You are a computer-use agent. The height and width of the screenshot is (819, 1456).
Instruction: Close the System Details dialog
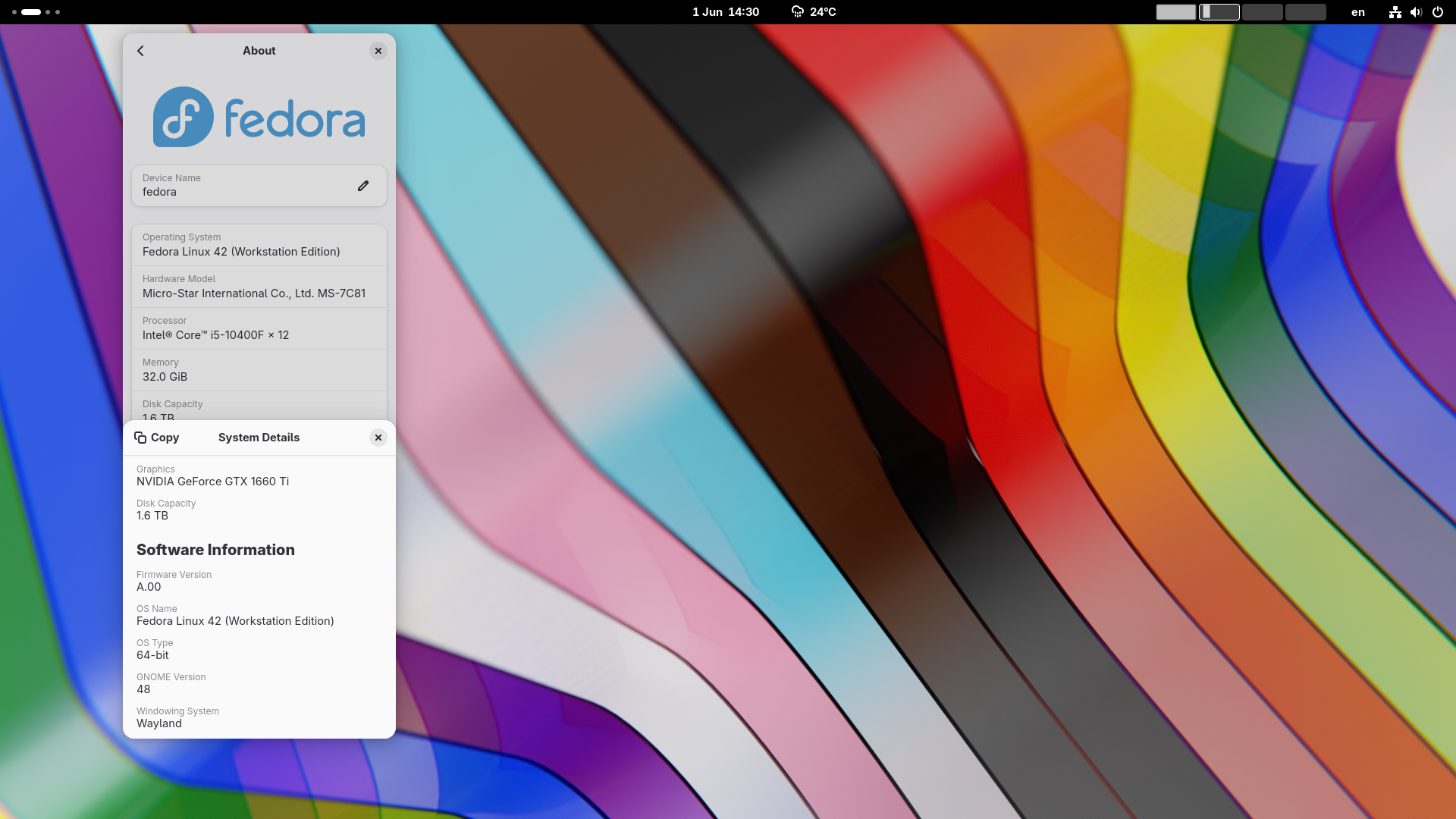[x=378, y=438]
